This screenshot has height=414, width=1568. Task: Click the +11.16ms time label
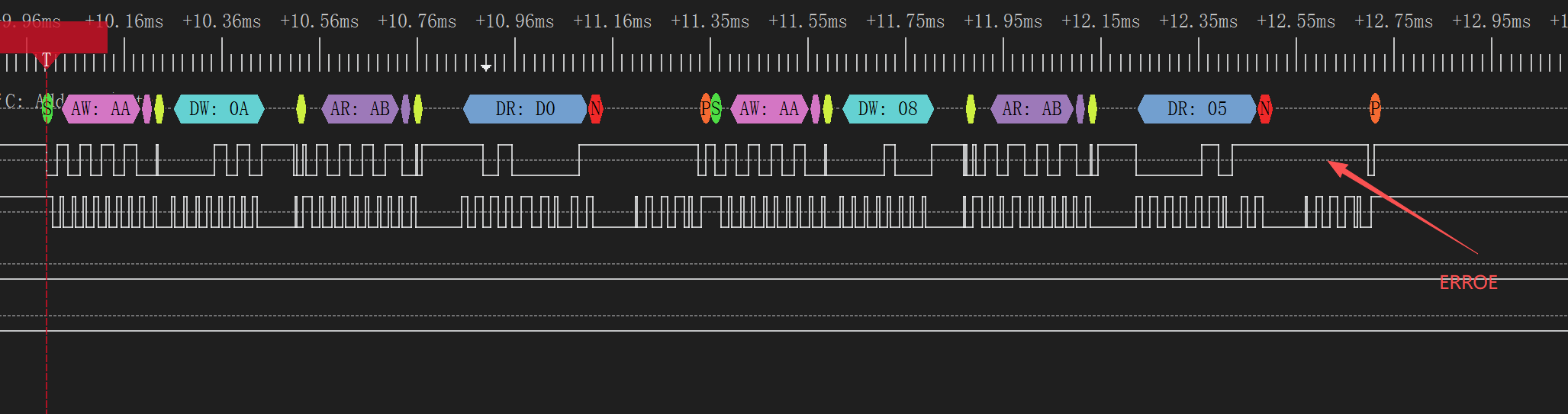(x=613, y=21)
